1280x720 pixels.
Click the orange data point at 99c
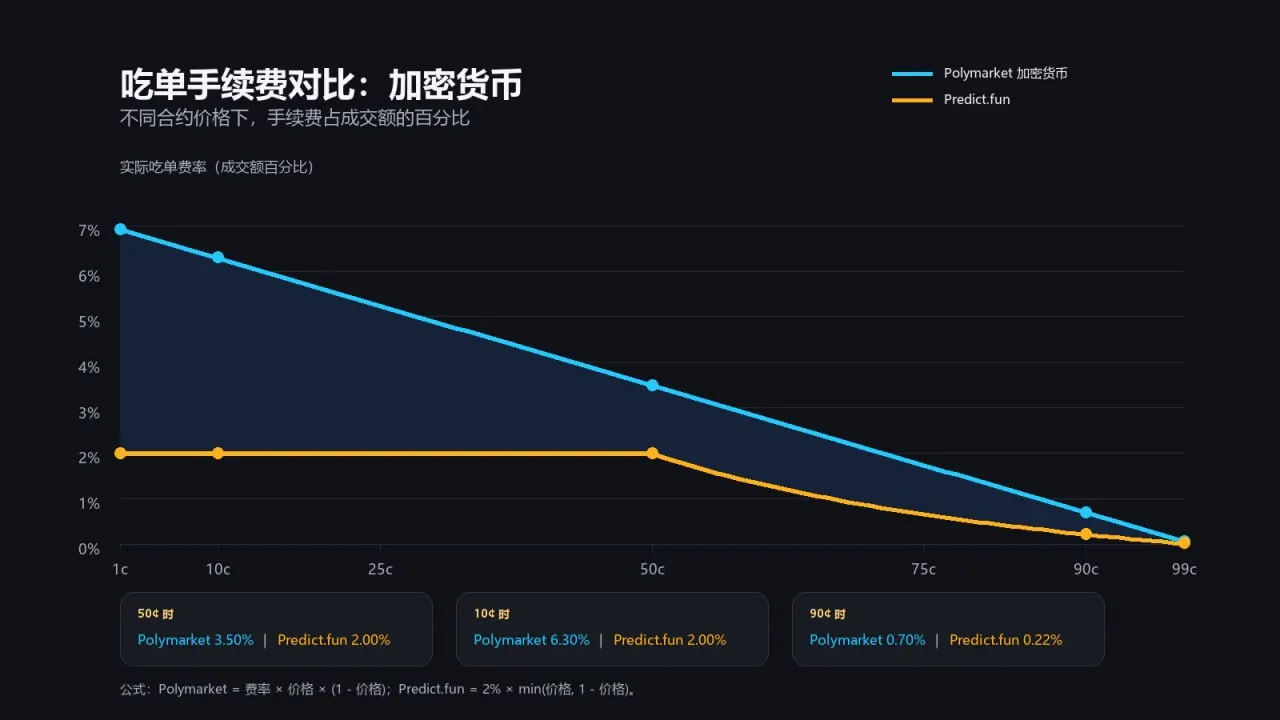(1184, 542)
